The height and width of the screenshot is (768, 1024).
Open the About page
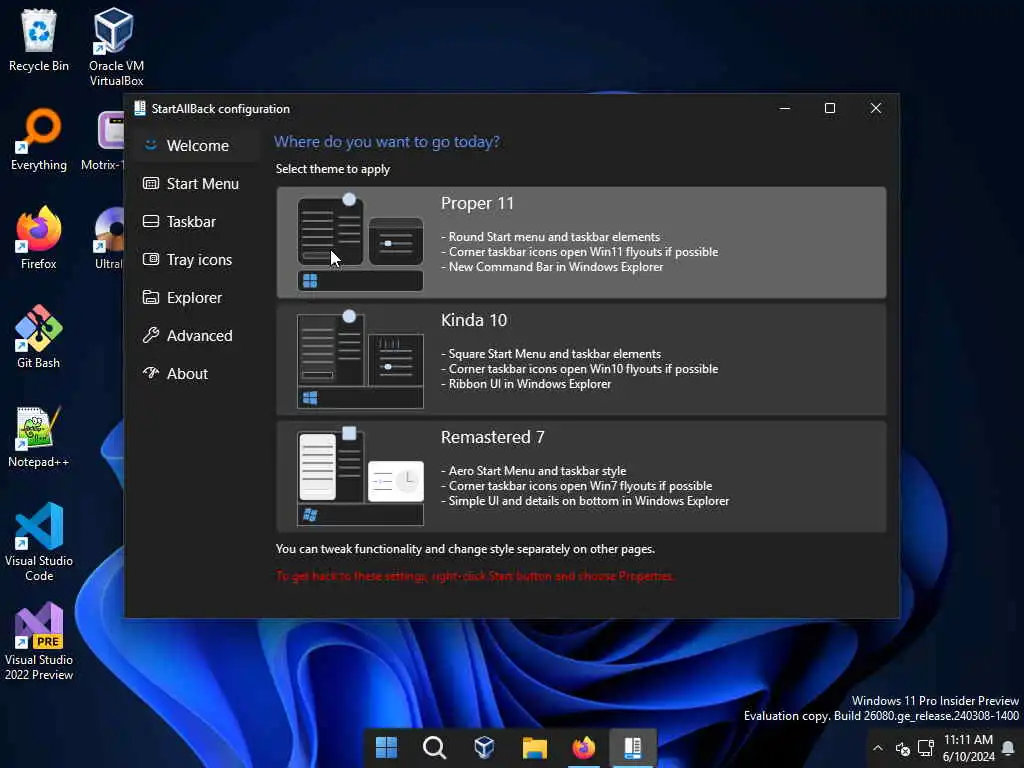[x=197, y=373]
